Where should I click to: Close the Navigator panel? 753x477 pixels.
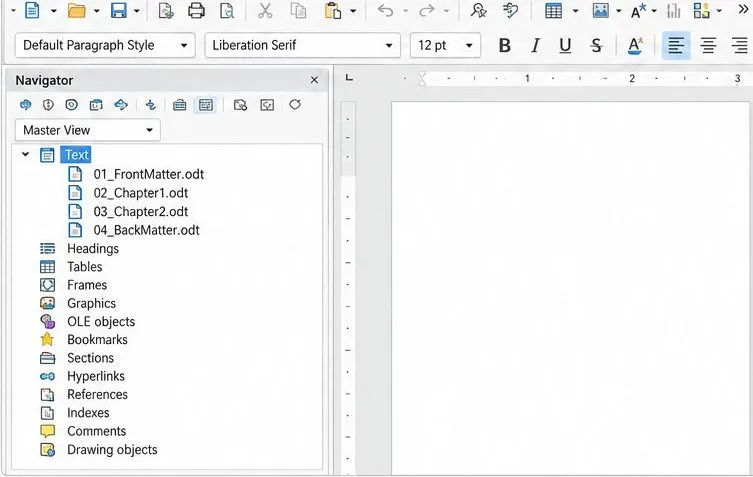click(x=314, y=80)
